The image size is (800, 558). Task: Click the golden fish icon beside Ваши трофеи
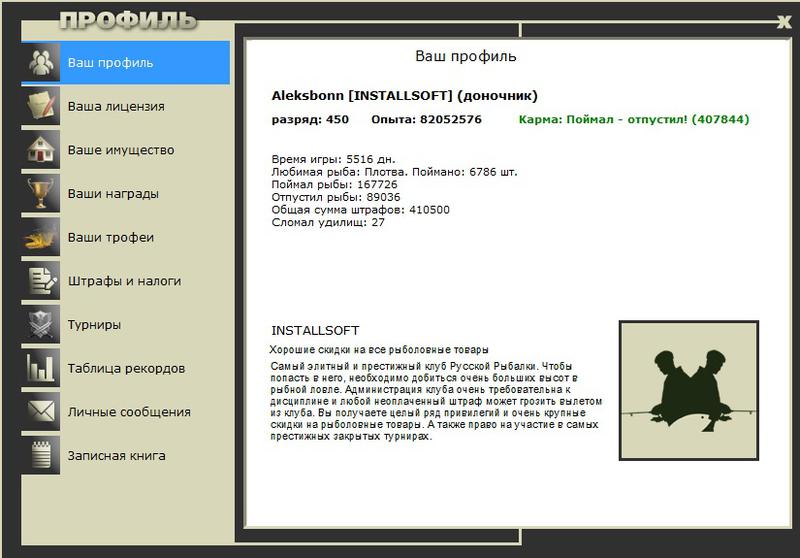[41, 237]
